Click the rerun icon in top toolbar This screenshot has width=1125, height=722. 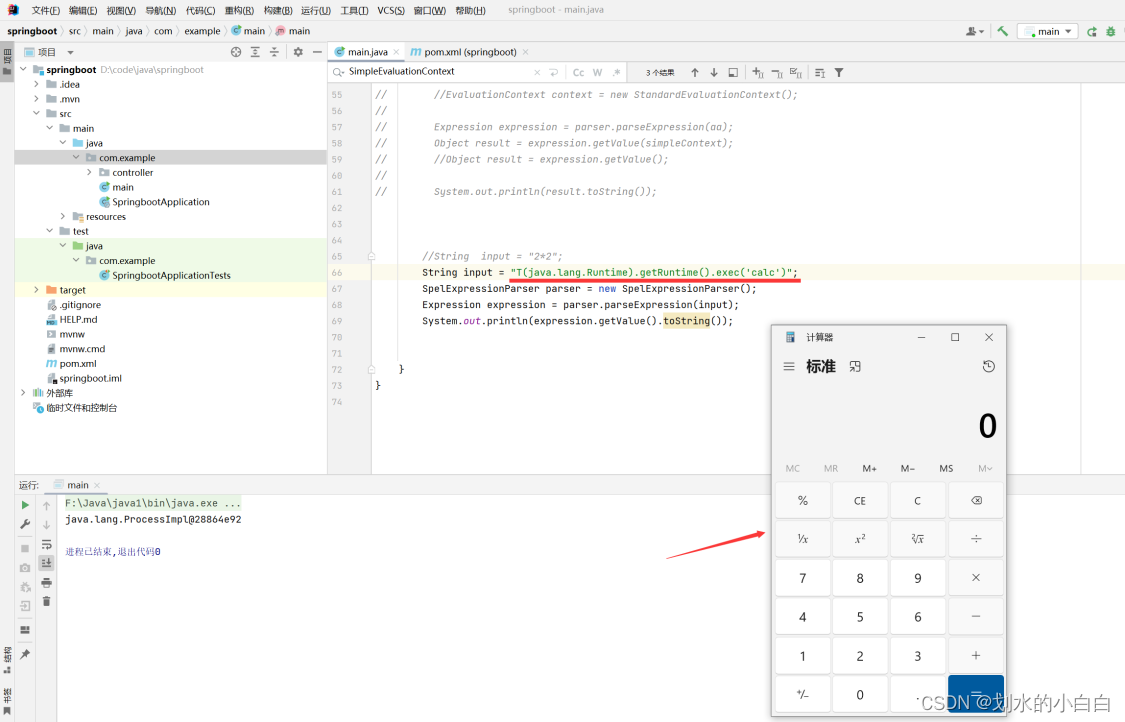tap(1091, 32)
